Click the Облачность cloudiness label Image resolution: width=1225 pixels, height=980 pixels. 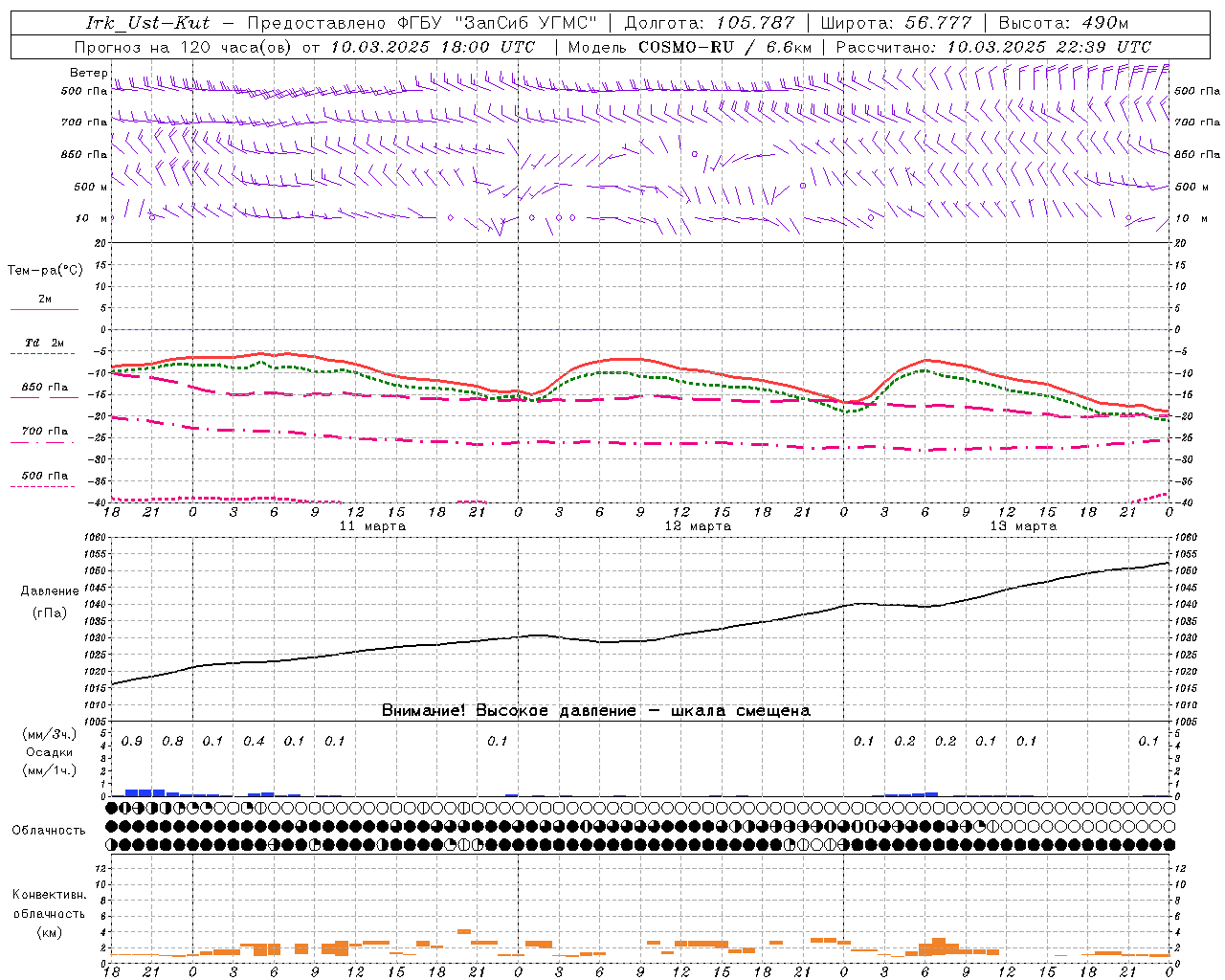click(49, 831)
